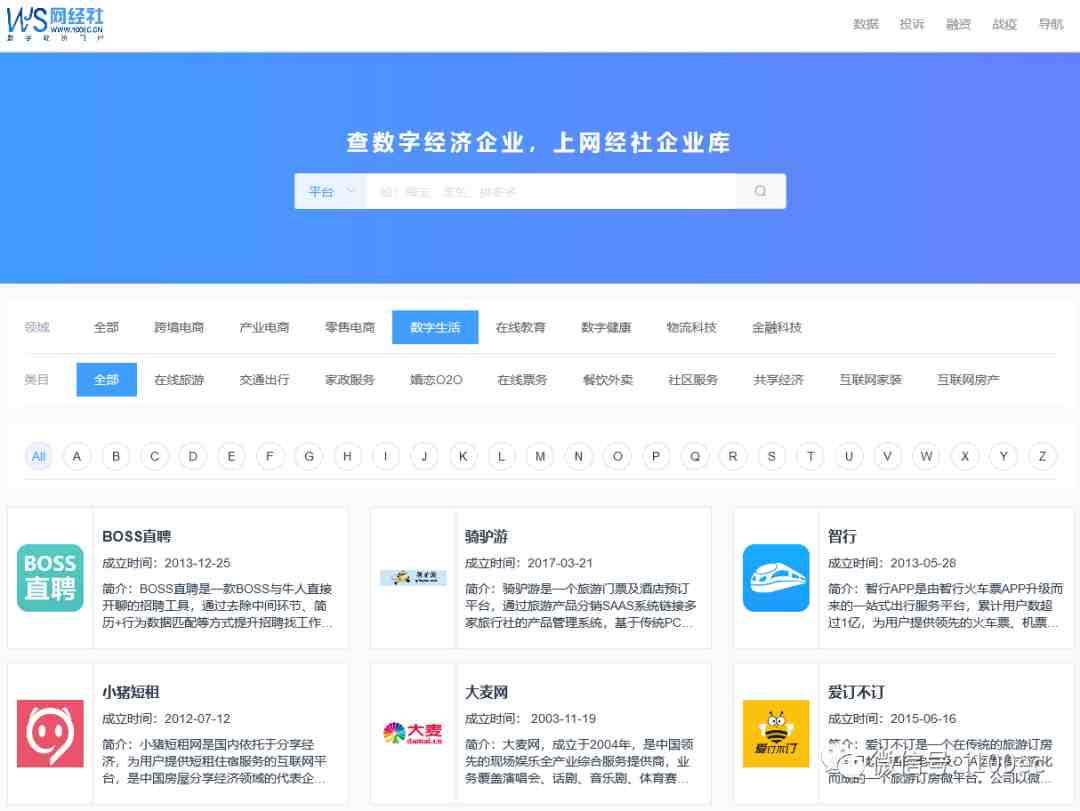The width and height of the screenshot is (1080, 811).
Task: Select the 跨境电商 field filter
Action: tap(179, 327)
